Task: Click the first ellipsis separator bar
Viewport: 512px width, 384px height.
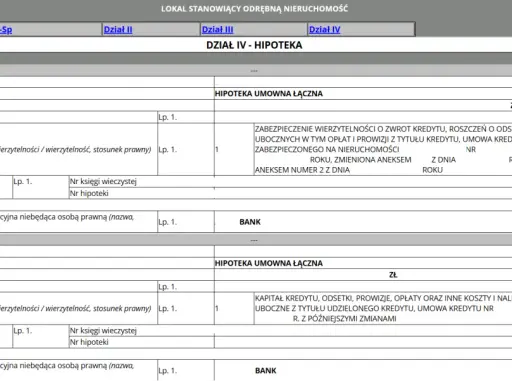Action: coord(256,71)
